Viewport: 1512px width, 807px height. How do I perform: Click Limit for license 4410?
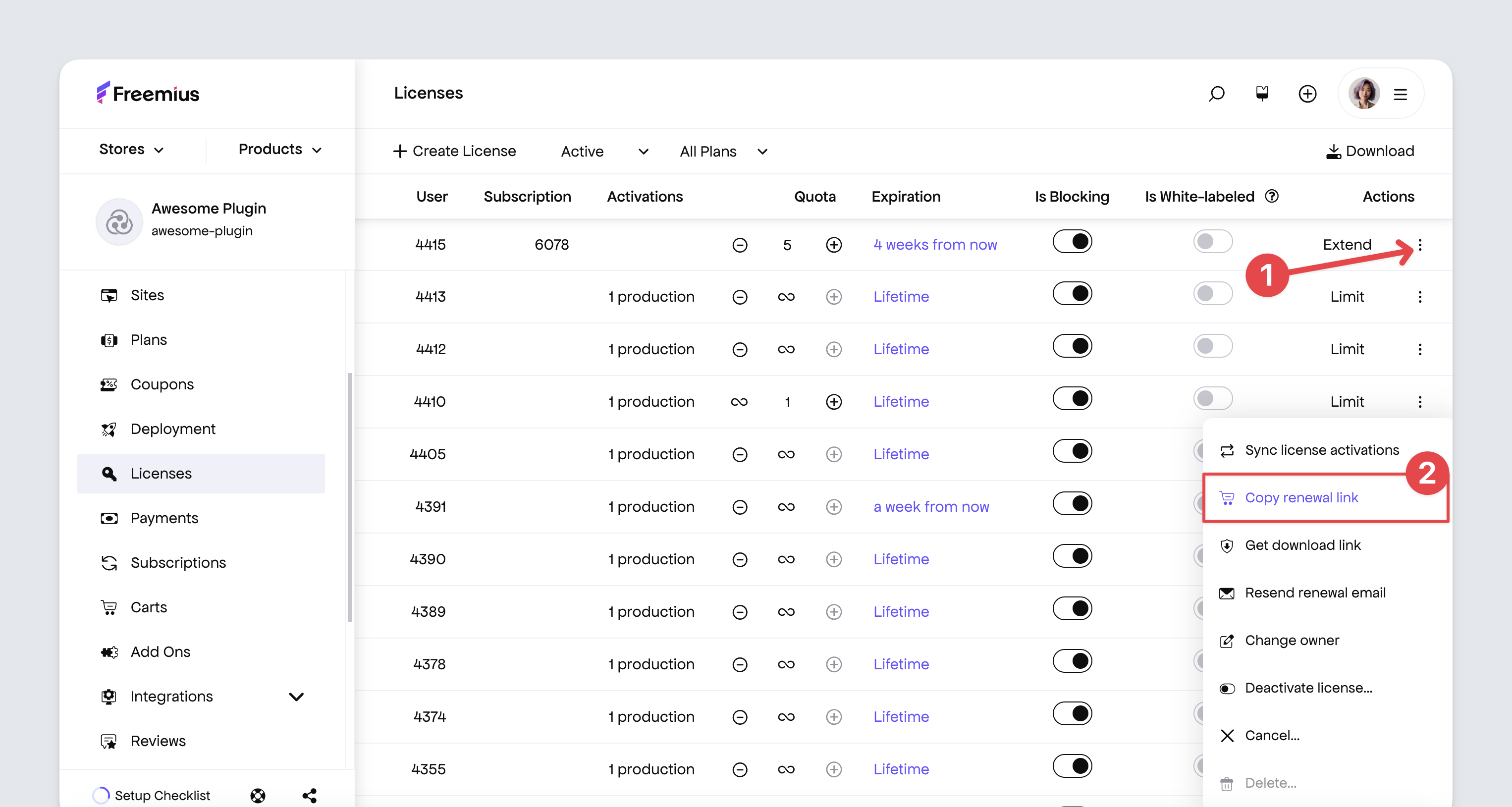1347,401
